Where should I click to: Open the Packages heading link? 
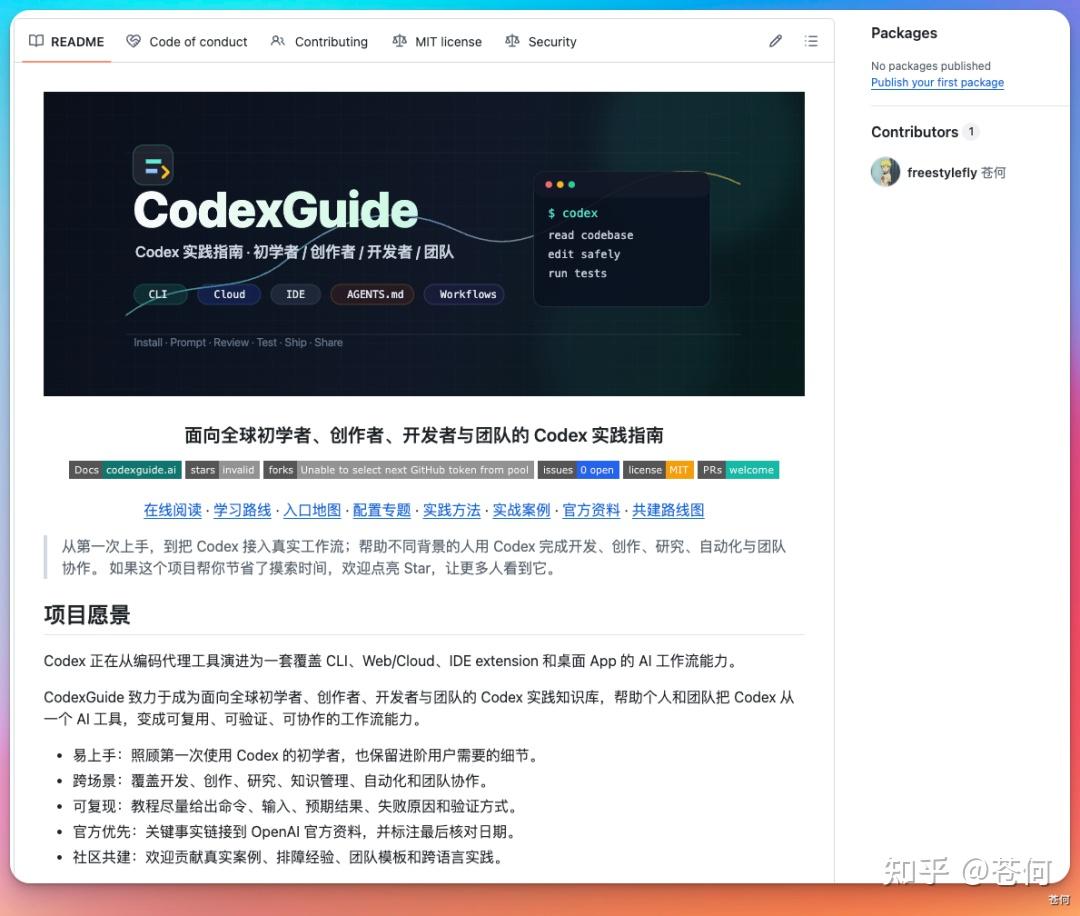pyautogui.click(x=904, y=33)
